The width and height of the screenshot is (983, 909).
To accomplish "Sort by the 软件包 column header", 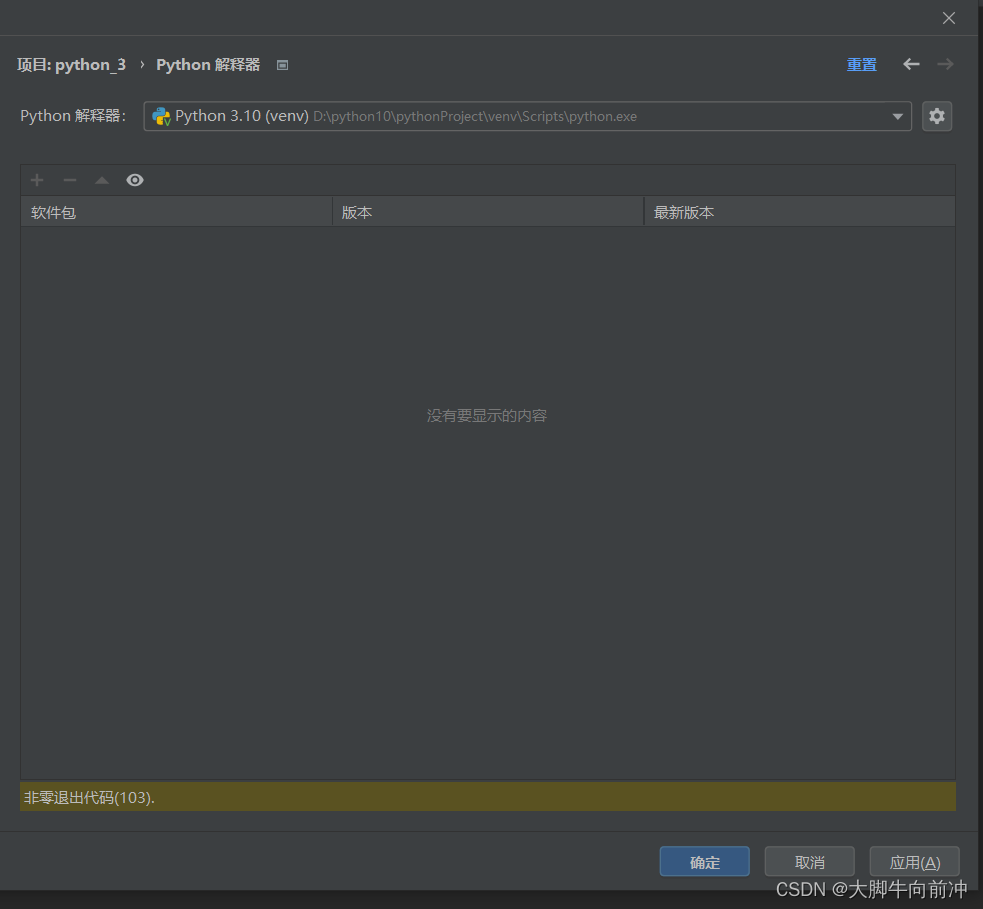I will click(176, 212).
